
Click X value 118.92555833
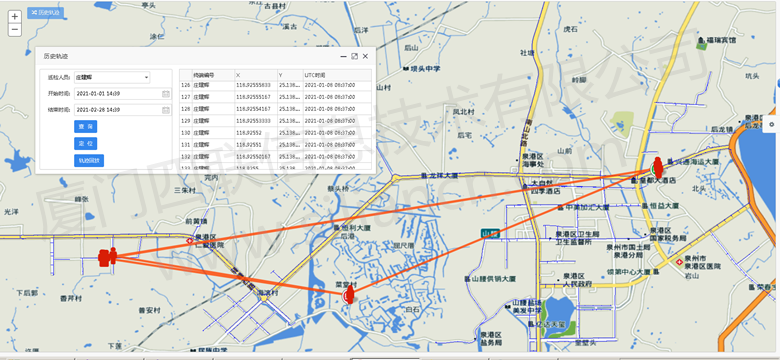tap(253, 85)
